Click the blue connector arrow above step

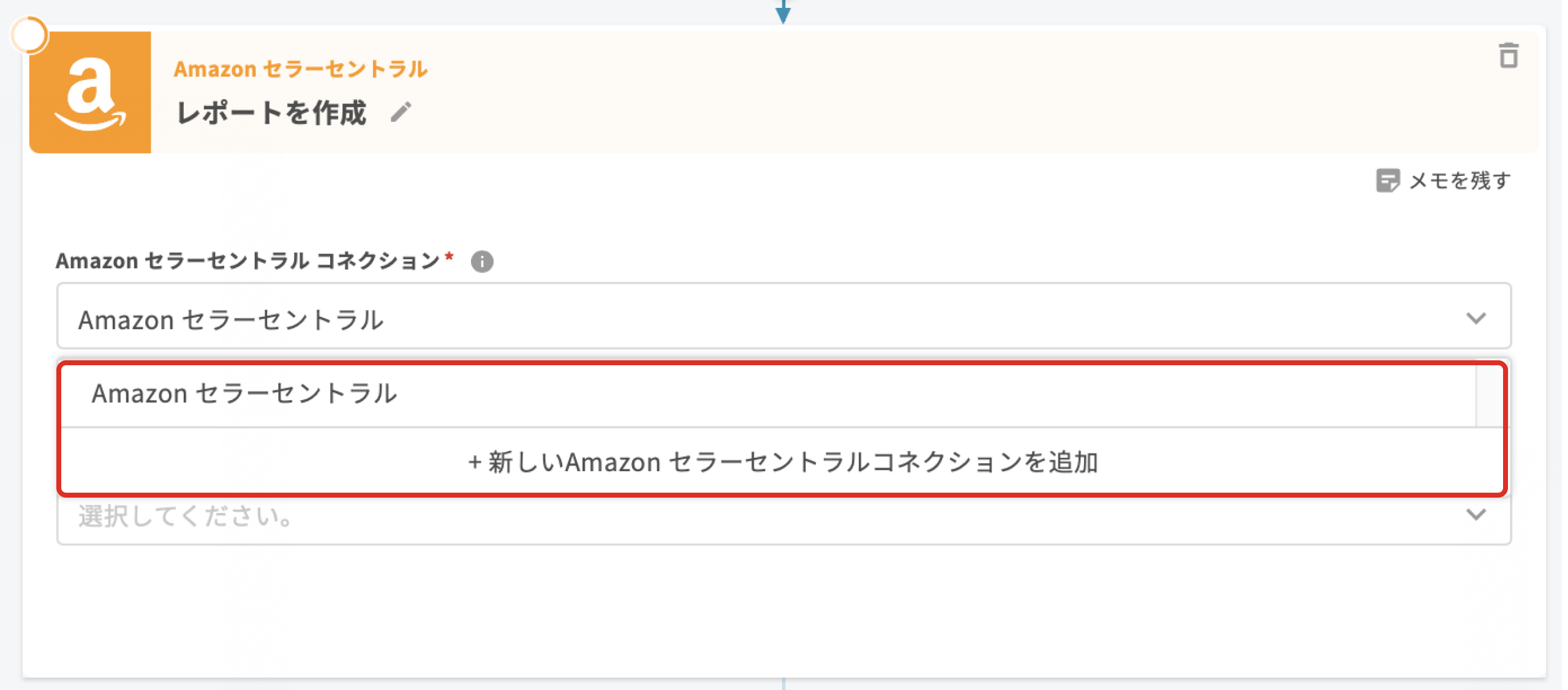click(x=783, y=12)
